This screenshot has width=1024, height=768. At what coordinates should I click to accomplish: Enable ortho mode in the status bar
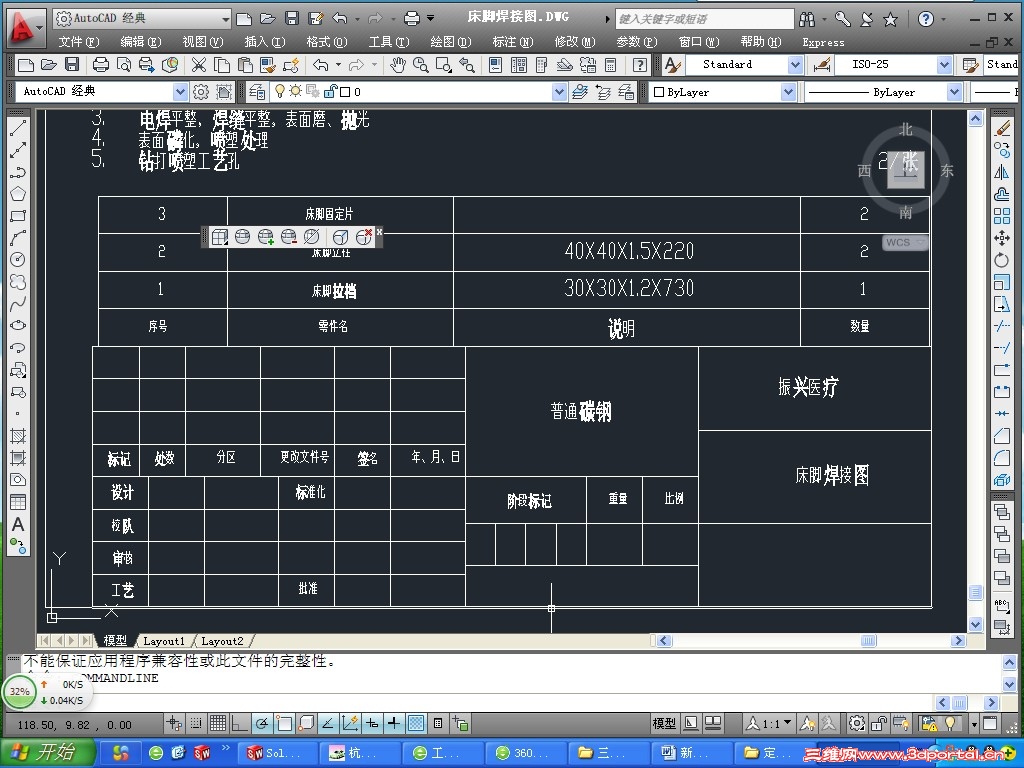pos(238,722)
